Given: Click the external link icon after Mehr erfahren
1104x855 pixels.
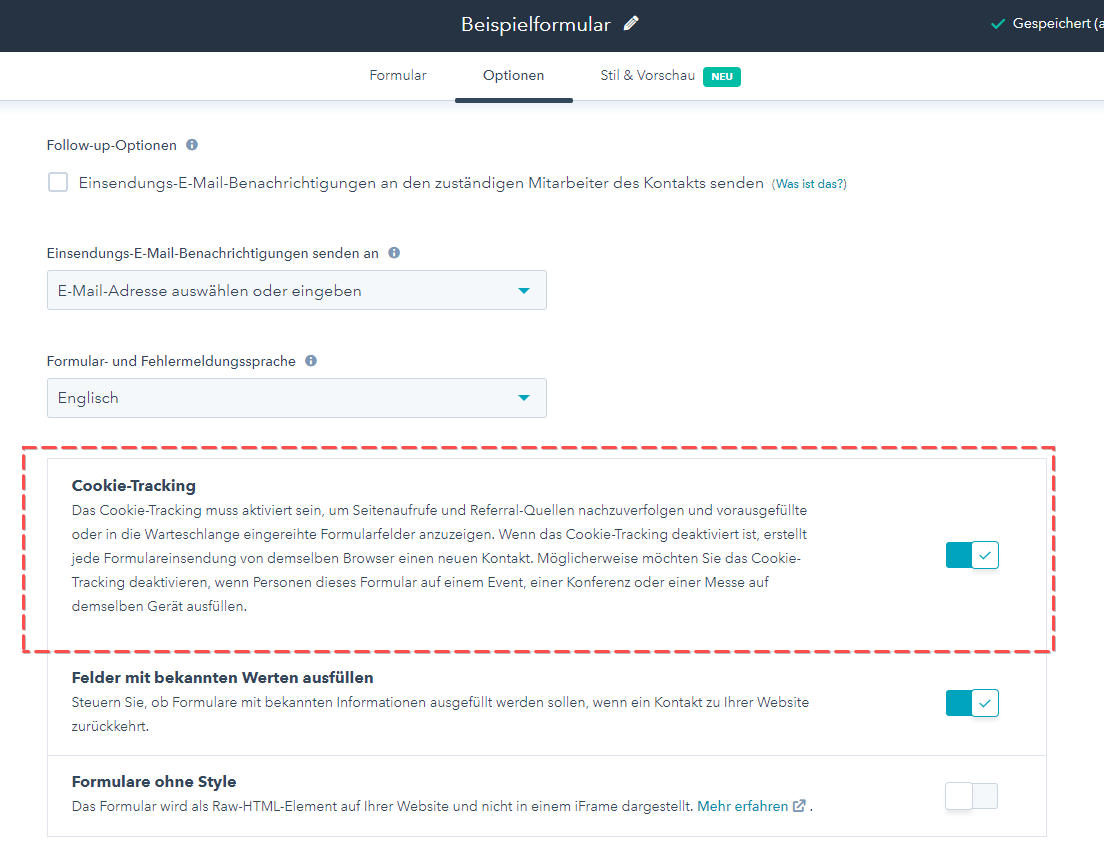Looking at the screenshot, I should [799, 806].
